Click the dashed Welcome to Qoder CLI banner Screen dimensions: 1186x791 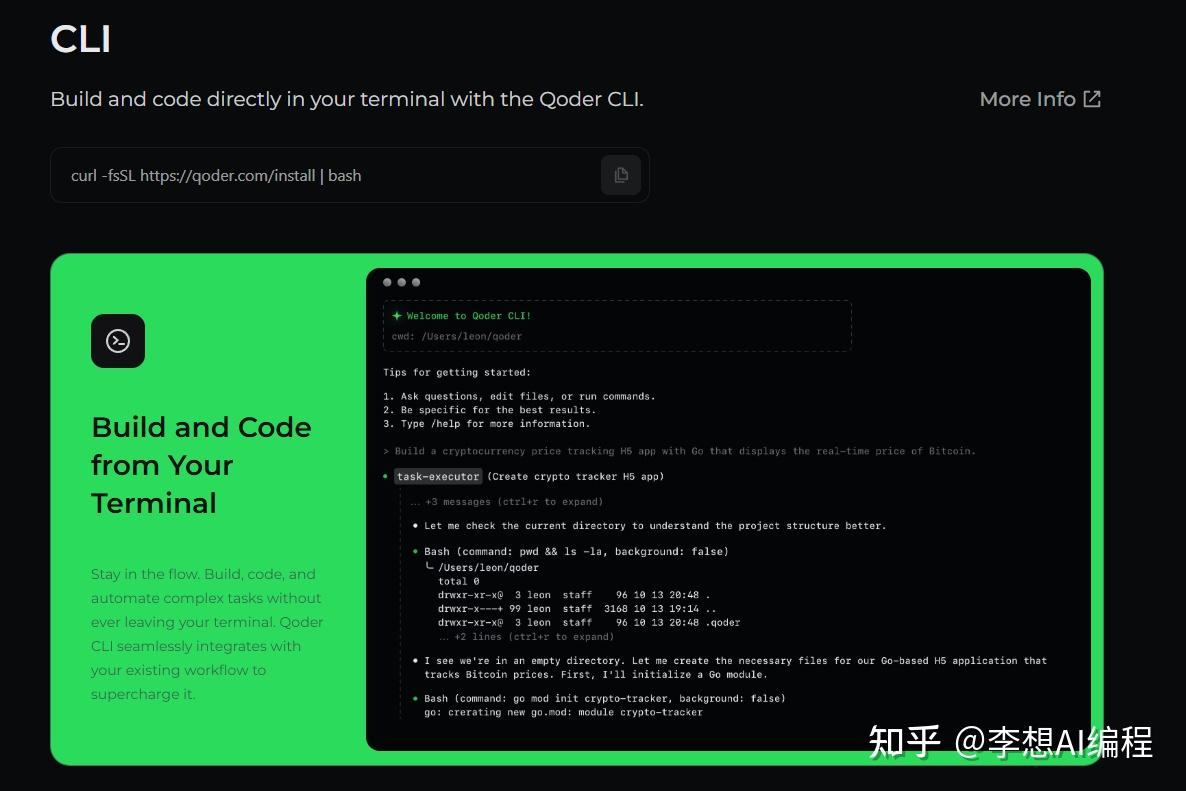[617, 325]
